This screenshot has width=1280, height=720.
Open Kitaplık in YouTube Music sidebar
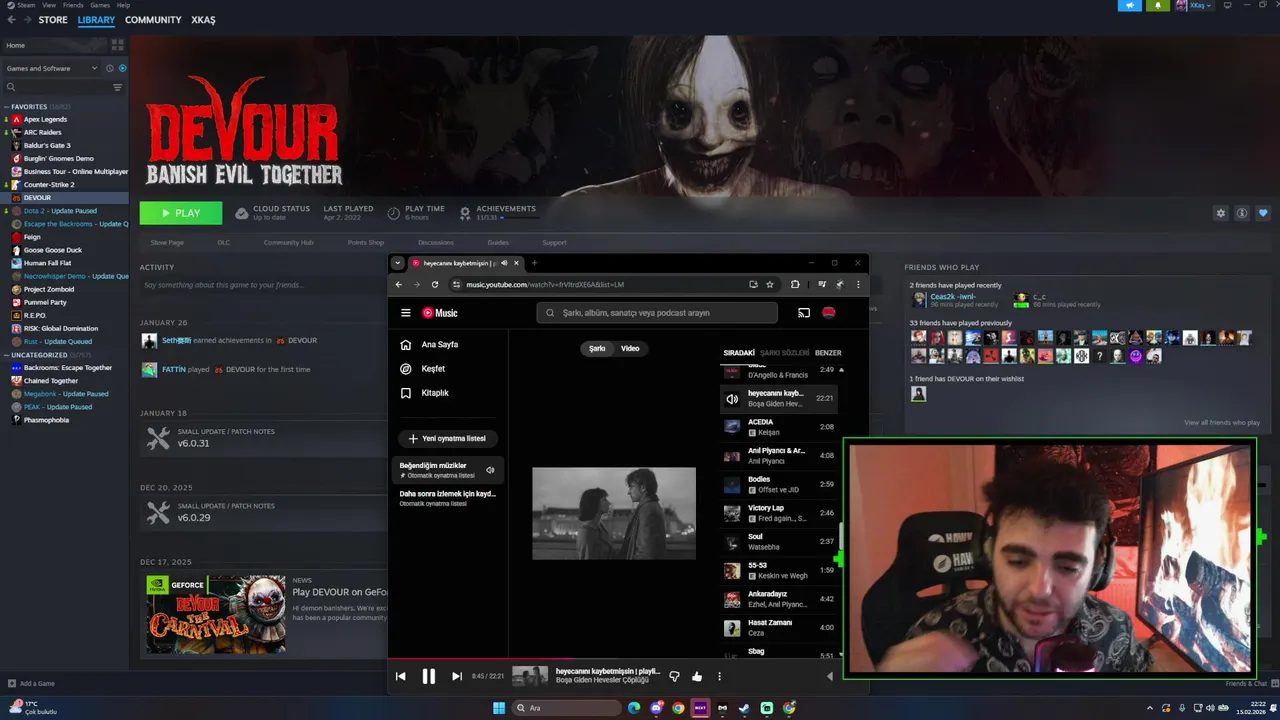tap(435, 393)
